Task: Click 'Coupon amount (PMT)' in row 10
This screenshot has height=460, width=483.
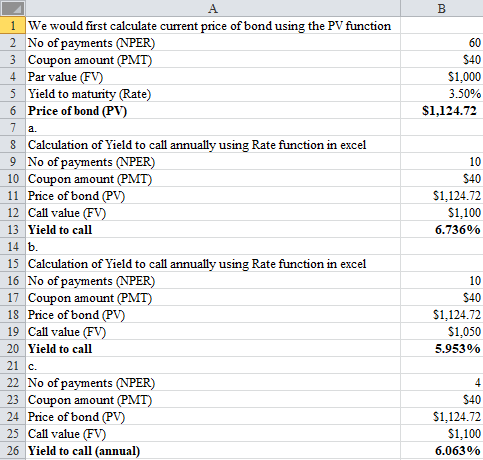Action: tap(213, 178)
